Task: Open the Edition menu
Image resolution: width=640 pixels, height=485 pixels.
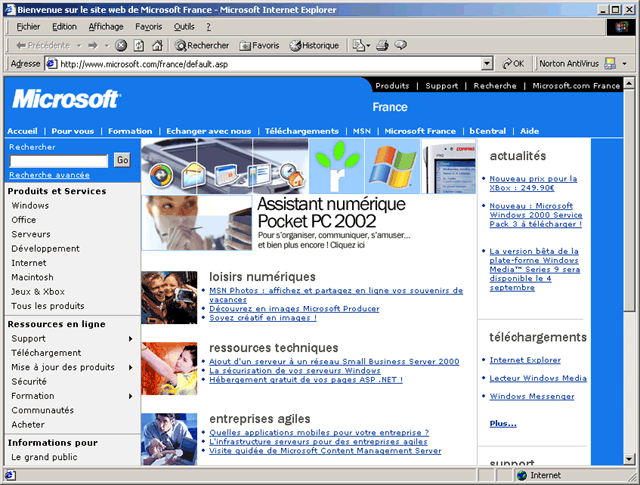Action: pyautogui.click(x=64, y=27)
